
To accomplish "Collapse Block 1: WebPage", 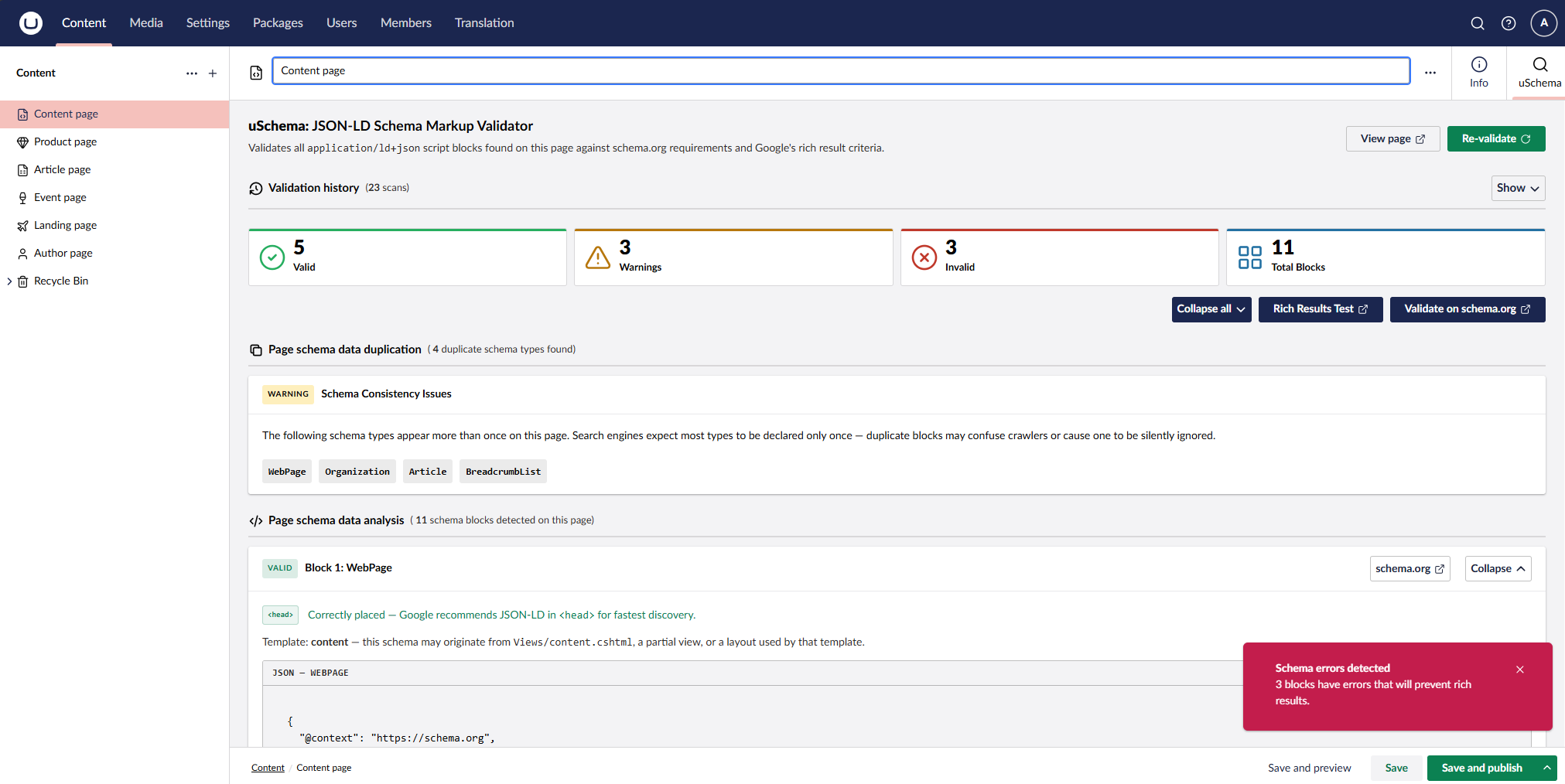I will [x=1497, y=568].
